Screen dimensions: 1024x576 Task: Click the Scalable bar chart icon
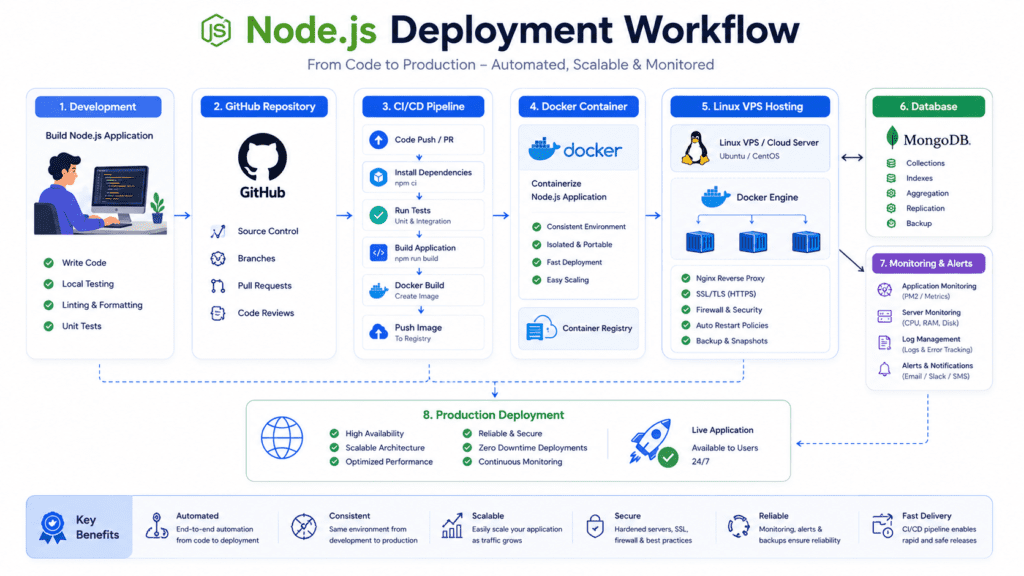pos(452,526)
